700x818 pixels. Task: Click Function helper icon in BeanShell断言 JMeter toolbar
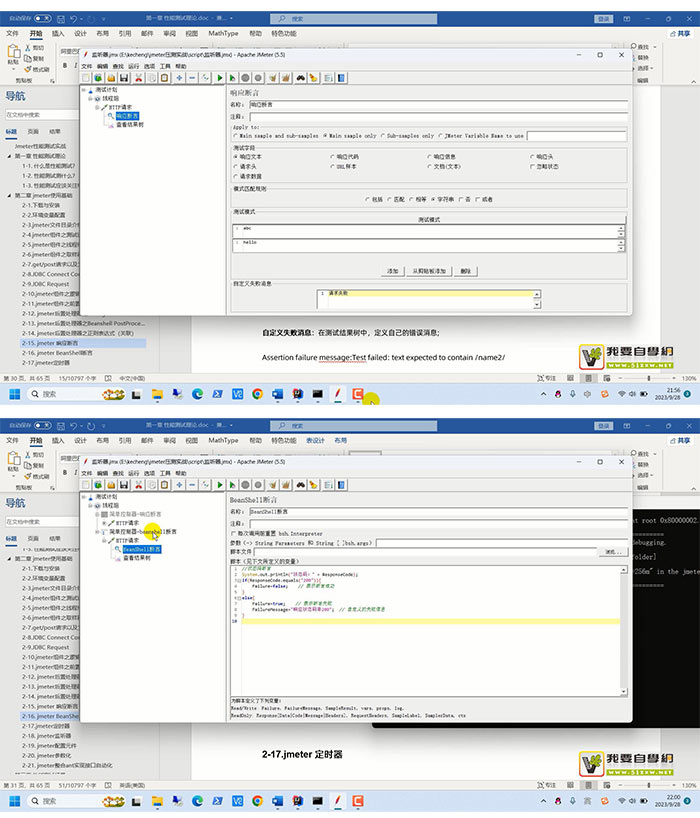pos(328,485)
